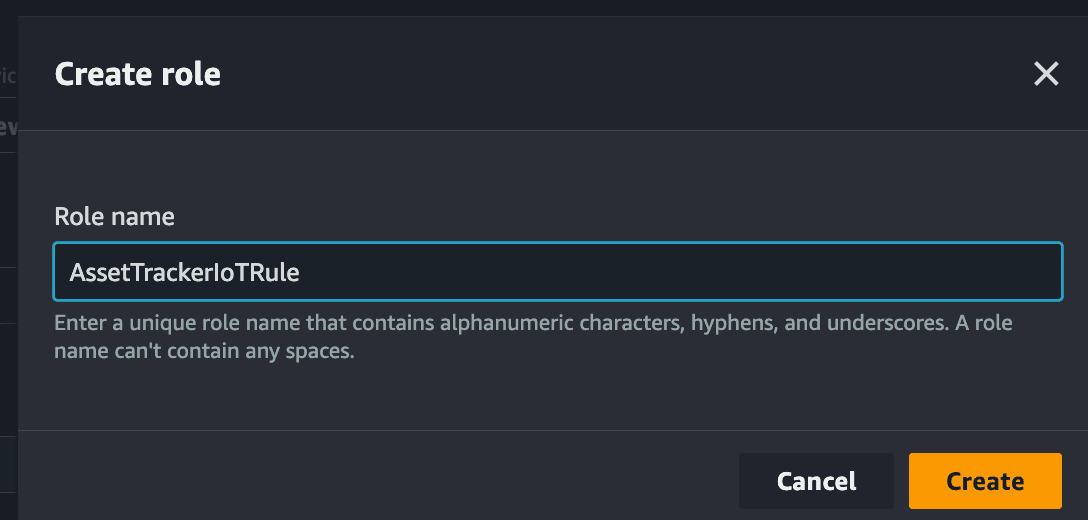Screen dimensions: 1088x520
Task: Click the dimmed page strip above the dialog
Action: [544, 8]
